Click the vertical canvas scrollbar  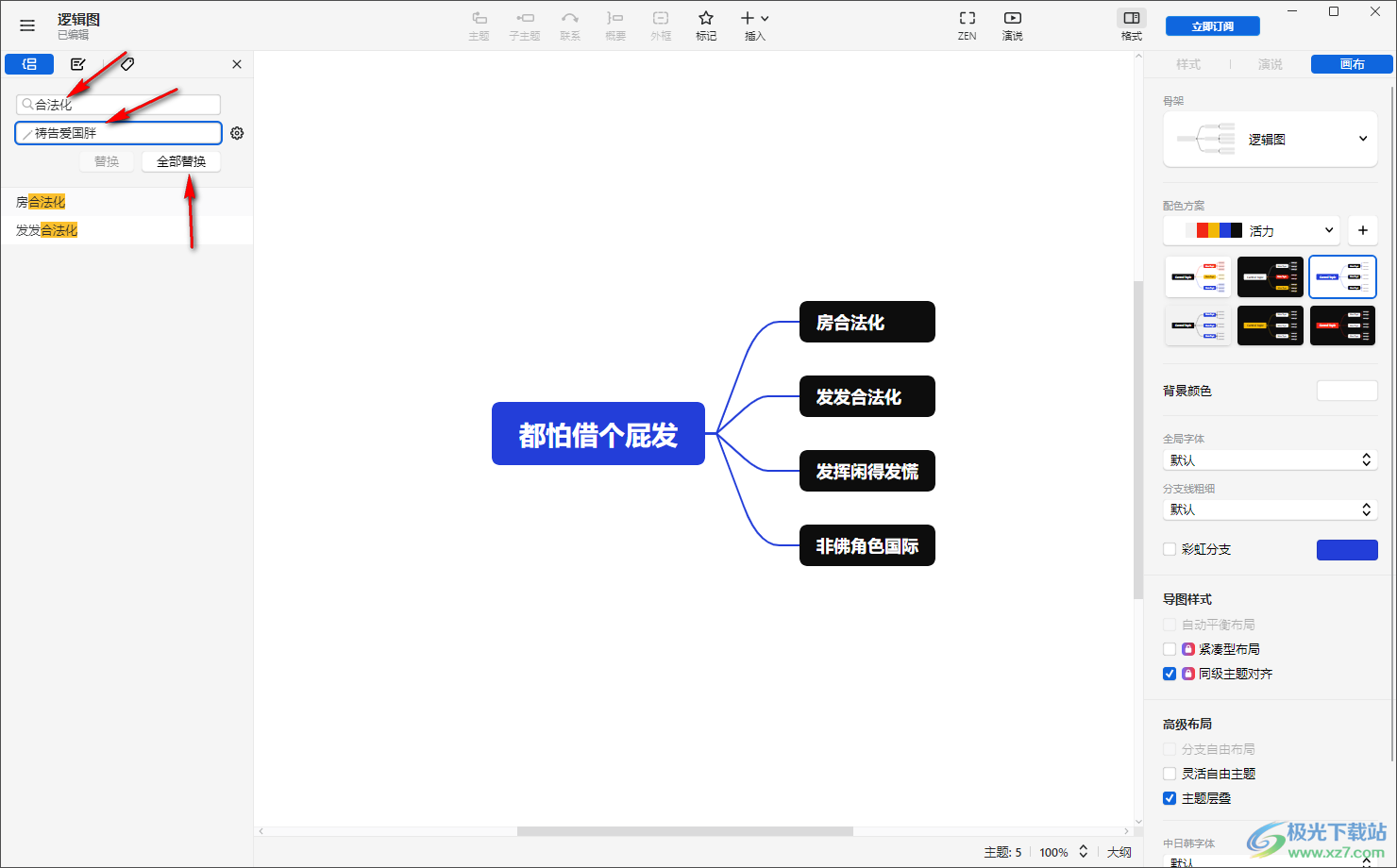coord(1138,440)
